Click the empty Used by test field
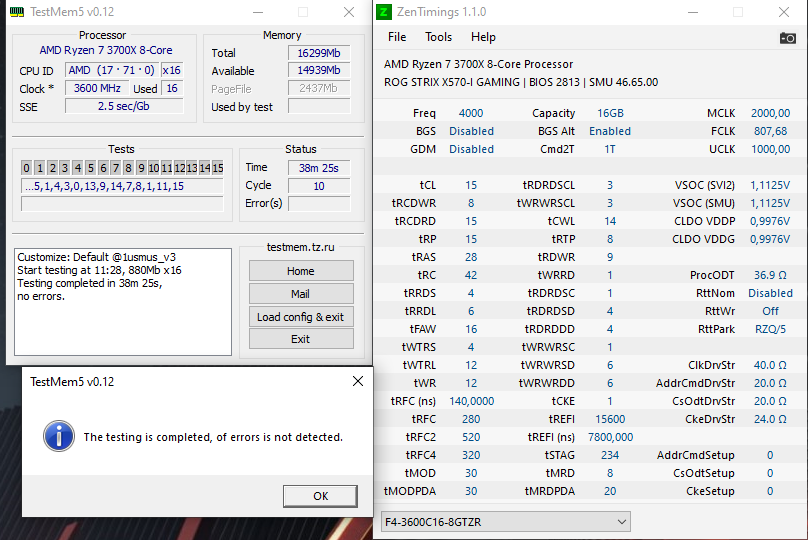 point(319,106)
